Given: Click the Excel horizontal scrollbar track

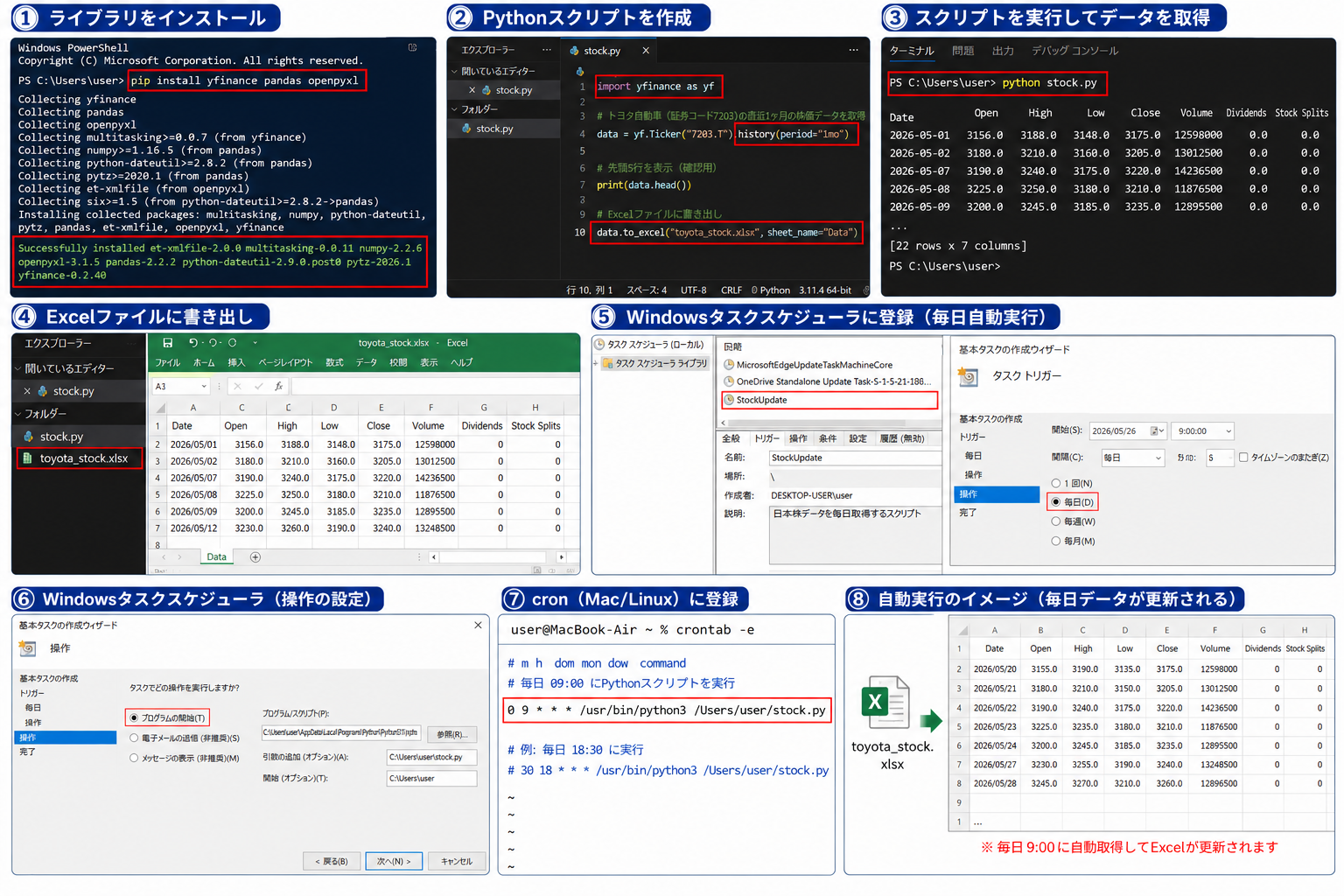Looking at the screenshot, I should click(492, 557).
